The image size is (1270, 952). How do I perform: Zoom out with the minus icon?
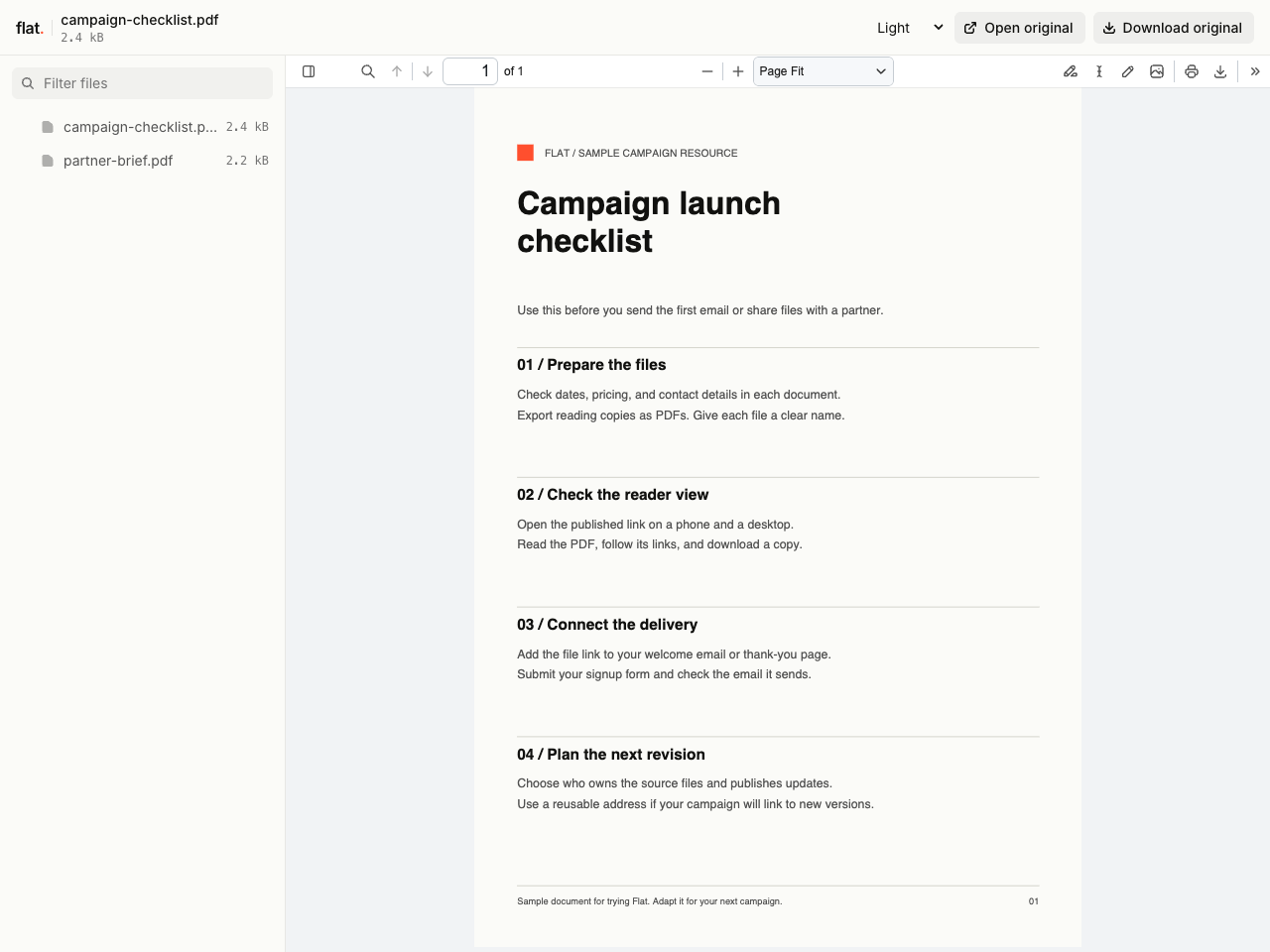click(x=707, y=71)
